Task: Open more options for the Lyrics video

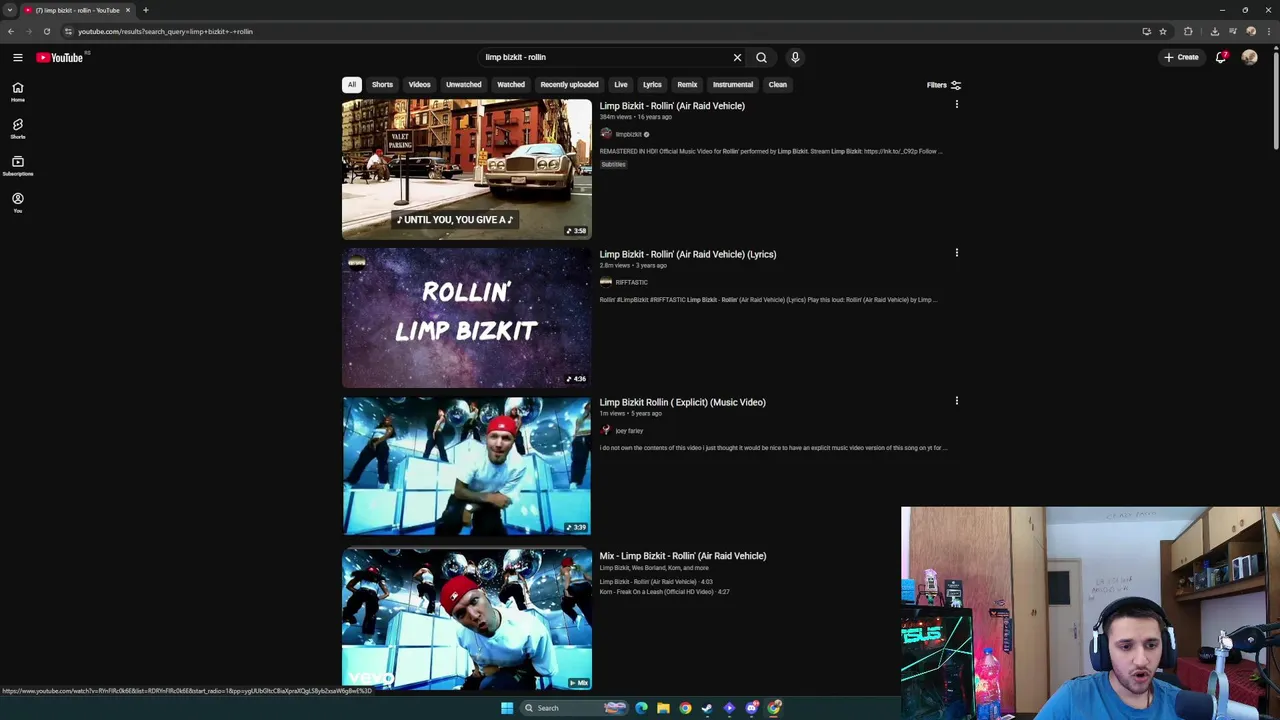Action: click(956, 253)
